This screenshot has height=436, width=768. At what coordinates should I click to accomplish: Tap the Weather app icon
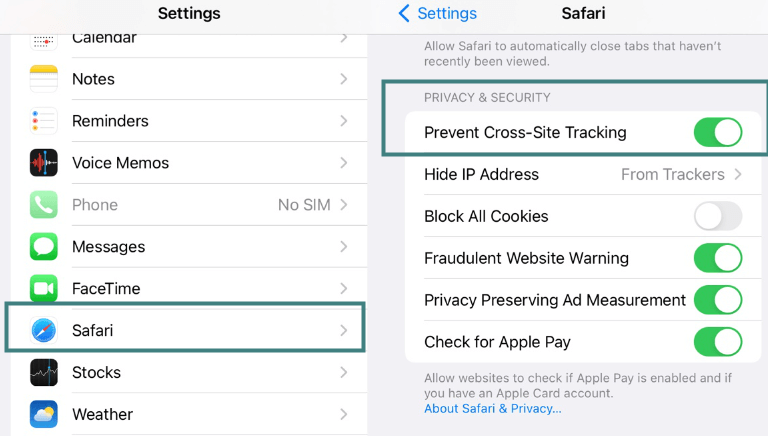44,414
